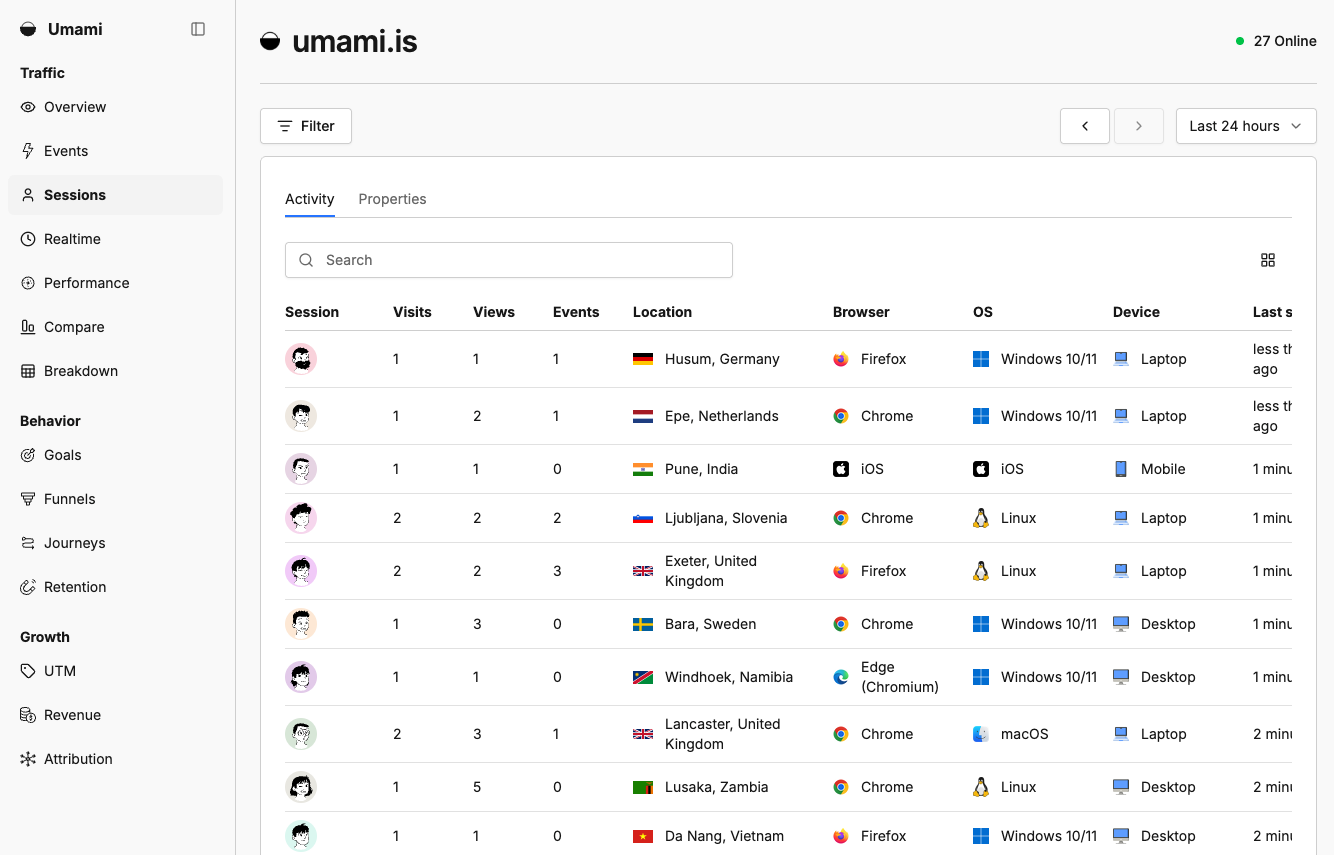This screenshot has width=1334, height=855.
Task: Click the Sweden flag icon
Action: click(x=643, y=624)
